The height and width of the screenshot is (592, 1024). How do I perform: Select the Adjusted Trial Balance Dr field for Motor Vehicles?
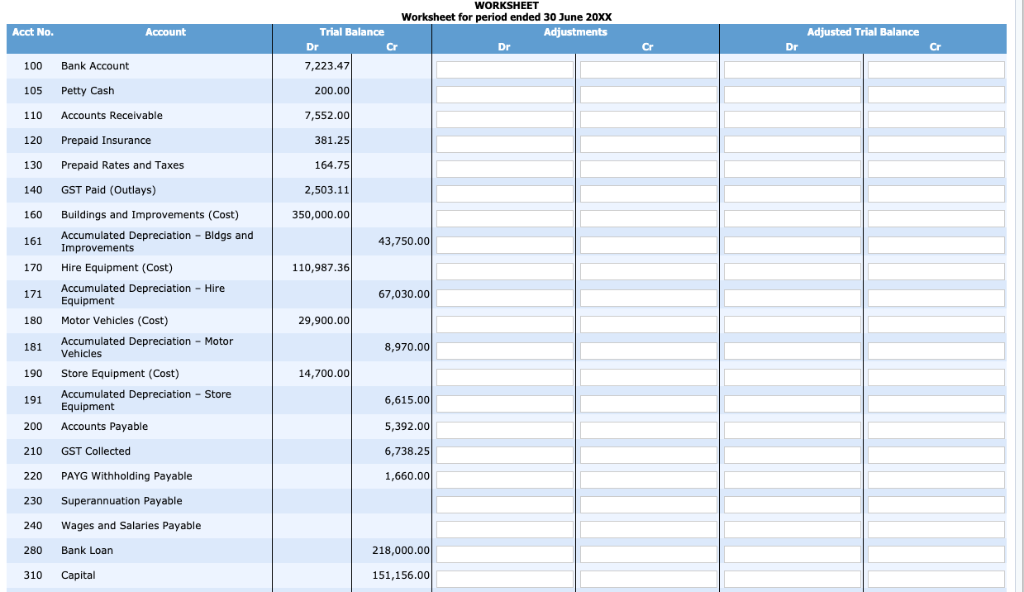(792, 321)
